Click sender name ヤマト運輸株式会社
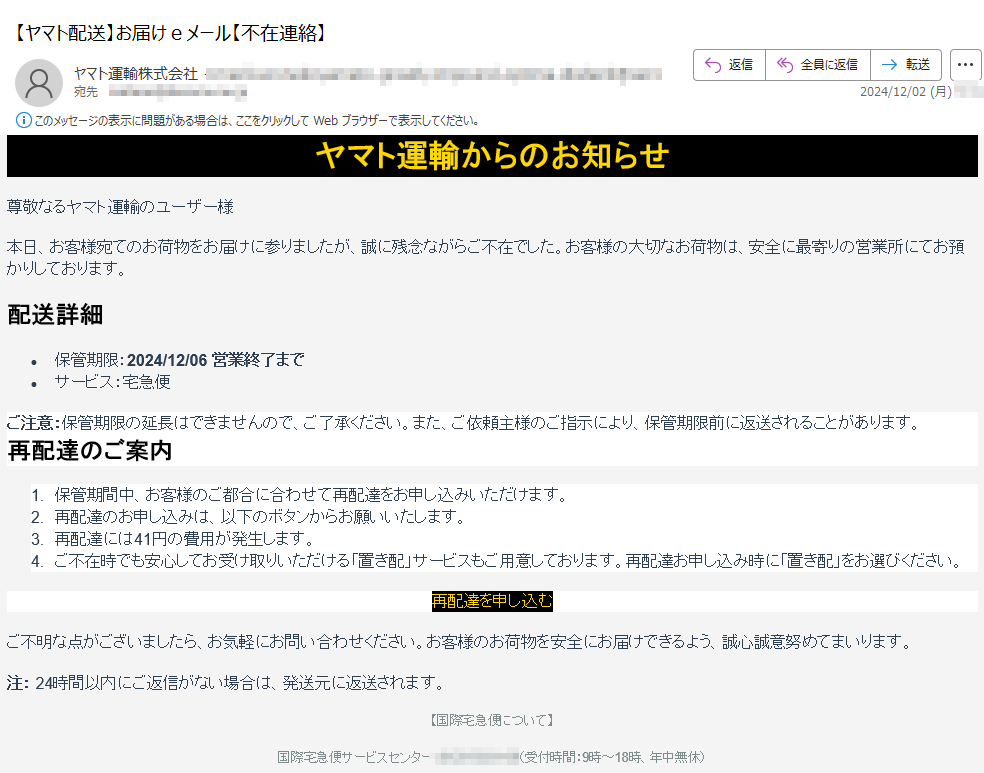This screenshot has width=984, height=773. pyautogui.click(x=136, y=74)
